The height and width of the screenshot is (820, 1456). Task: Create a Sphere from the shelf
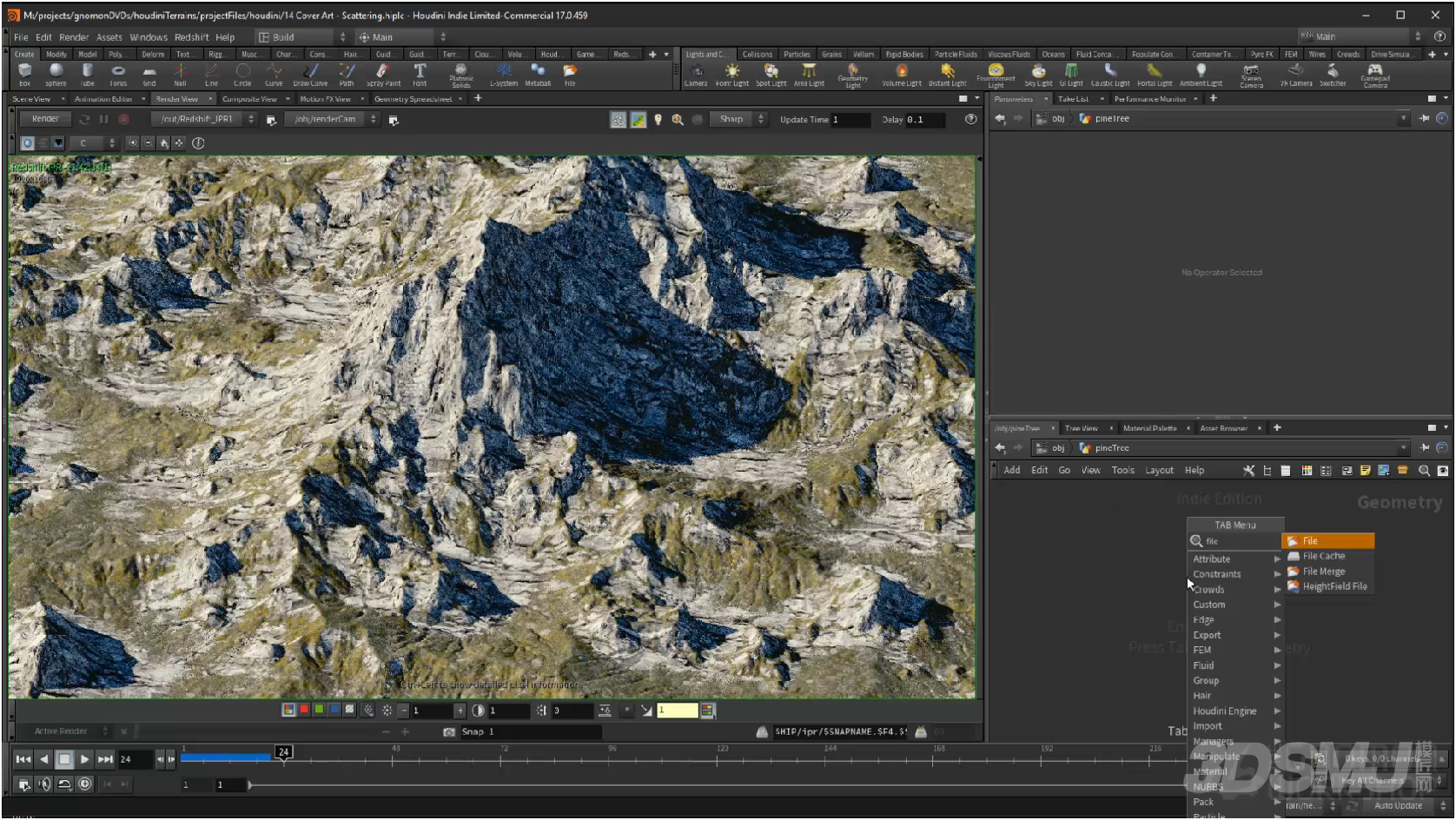[56, 75]
